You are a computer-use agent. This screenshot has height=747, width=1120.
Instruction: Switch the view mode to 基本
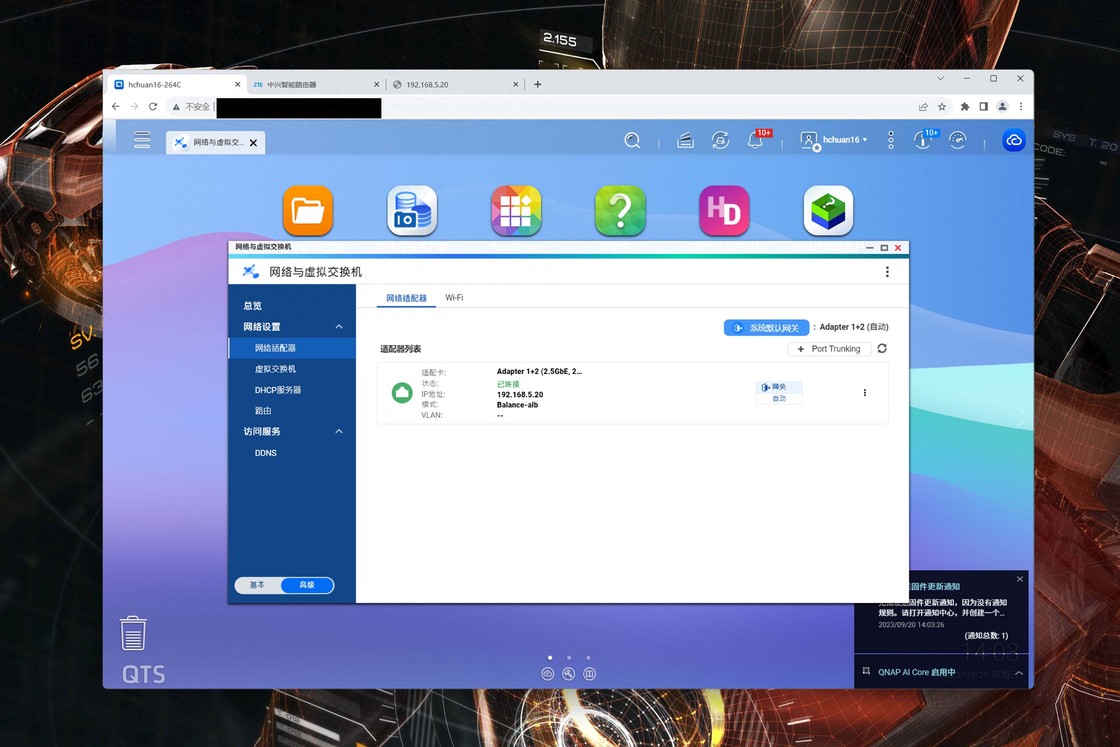point(258,585)
